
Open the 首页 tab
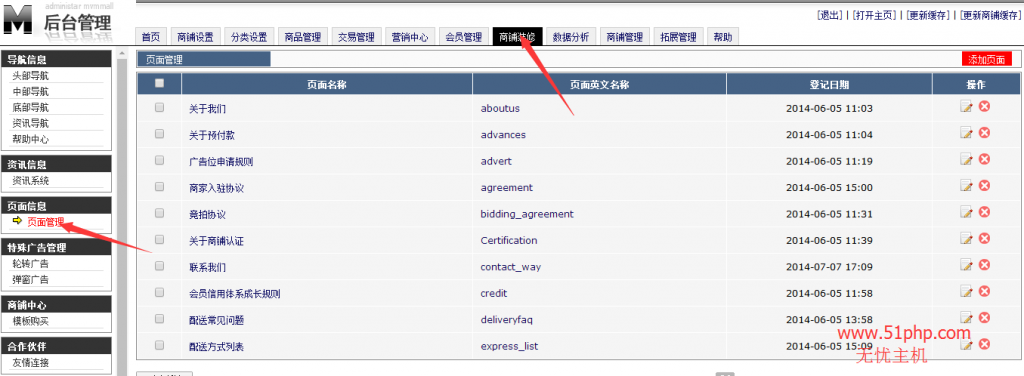(x=151, y=37)
